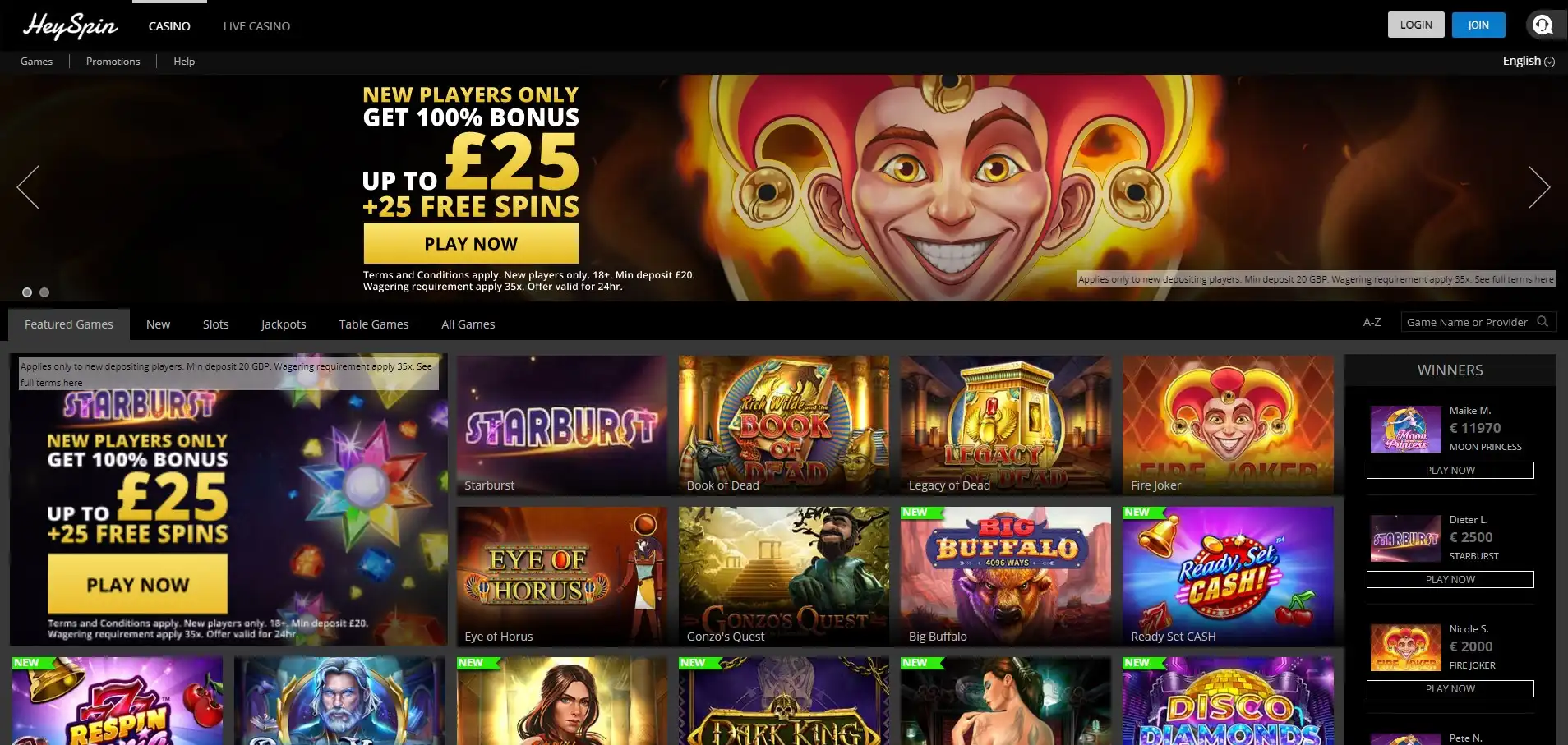The width and height of the screenshot is (1568, 745).
Task: Expand the English language dropdown
Action: pyautogui.click(x=1528, y=61)
